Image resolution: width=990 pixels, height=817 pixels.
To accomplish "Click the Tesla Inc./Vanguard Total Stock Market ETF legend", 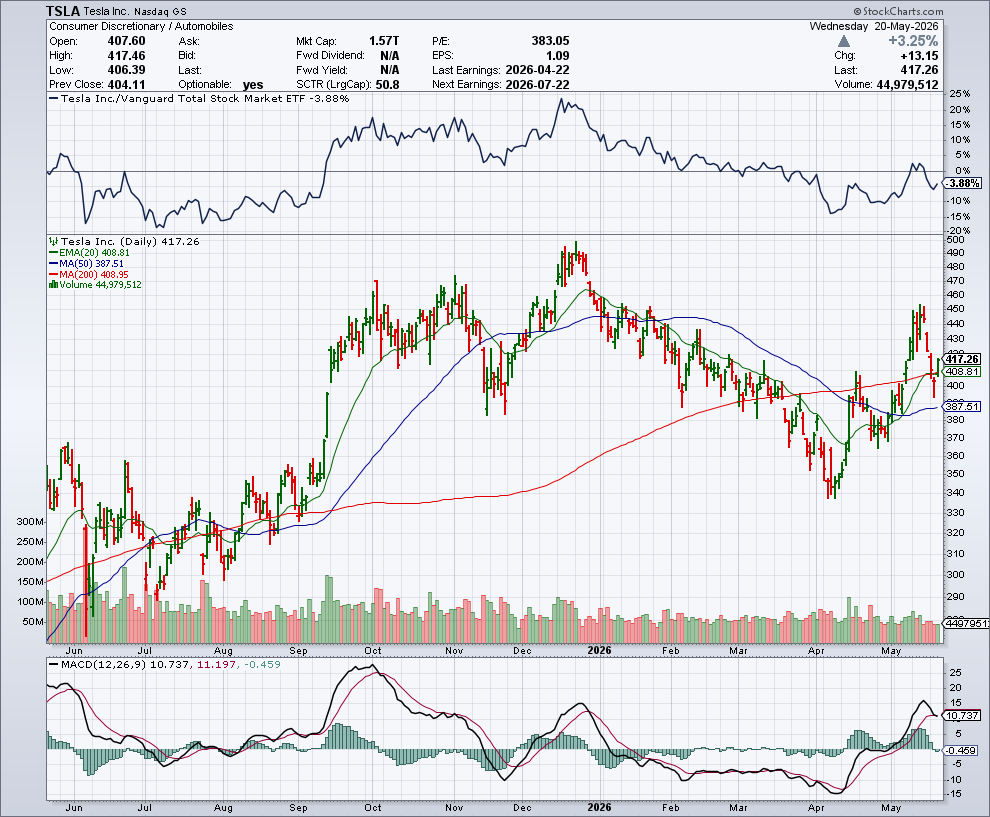I will 199,98.
